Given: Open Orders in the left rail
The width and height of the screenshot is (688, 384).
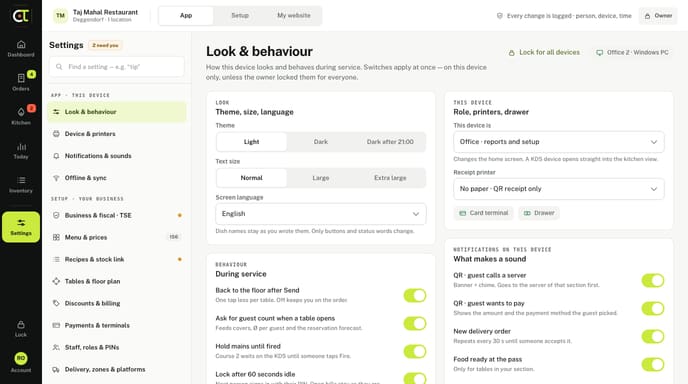Looking at the screenshot, I should [21, 82].
